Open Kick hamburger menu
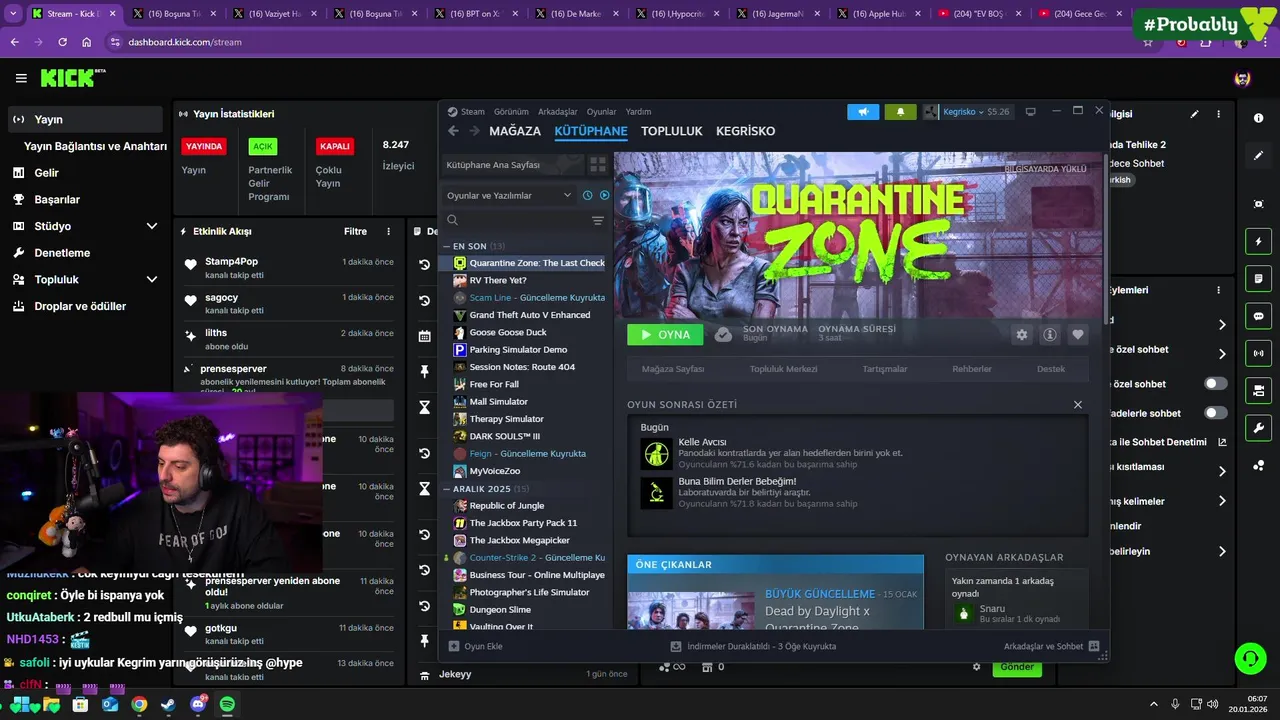Screen dimensions: 1280x720 pyautogui.click(x=21, y=78)
